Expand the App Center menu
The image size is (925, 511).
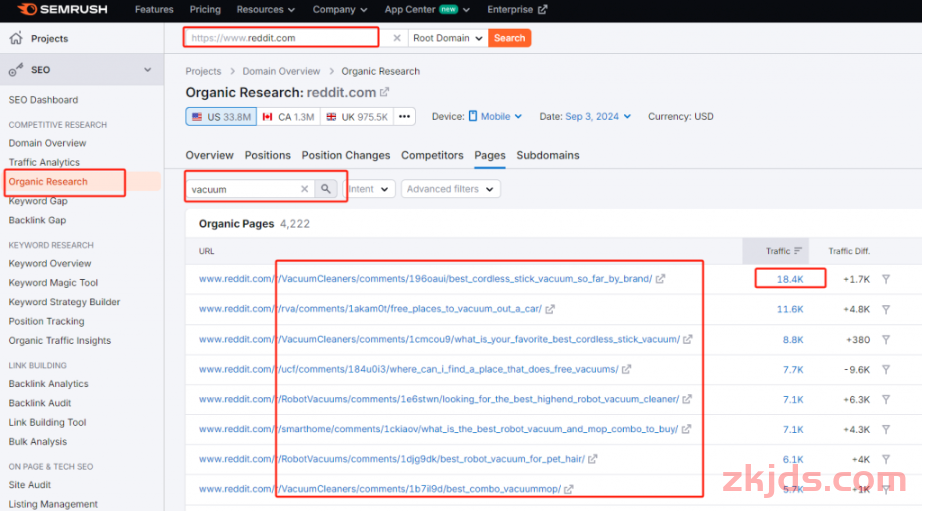click(x=427, y=9)
